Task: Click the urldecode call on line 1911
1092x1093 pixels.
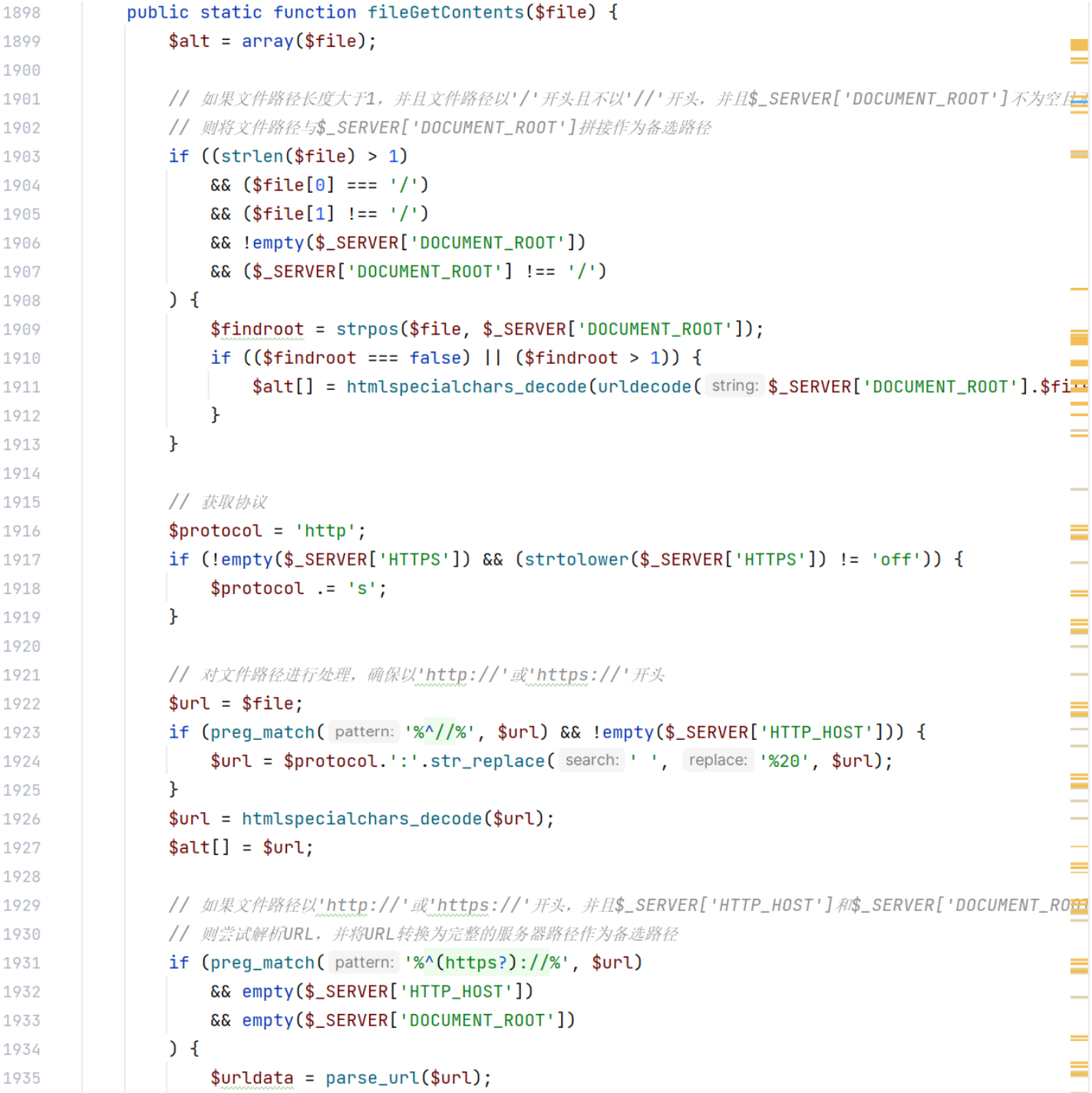Action: [x=645, y=387]
